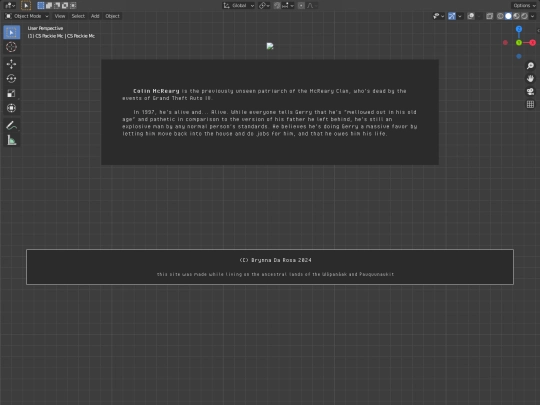This screenshot has height=405, width=540.
Task: Select the Measure tool
Action: tap(11, 140)
